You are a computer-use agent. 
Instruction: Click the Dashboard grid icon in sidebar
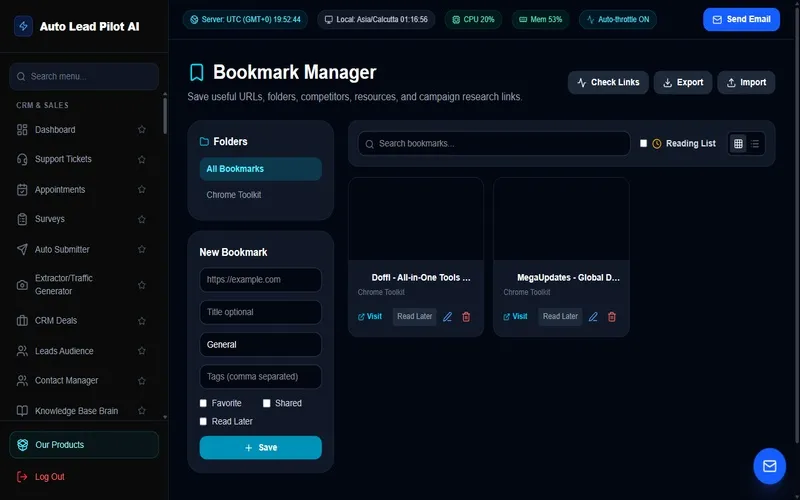(x=22, y=130)
